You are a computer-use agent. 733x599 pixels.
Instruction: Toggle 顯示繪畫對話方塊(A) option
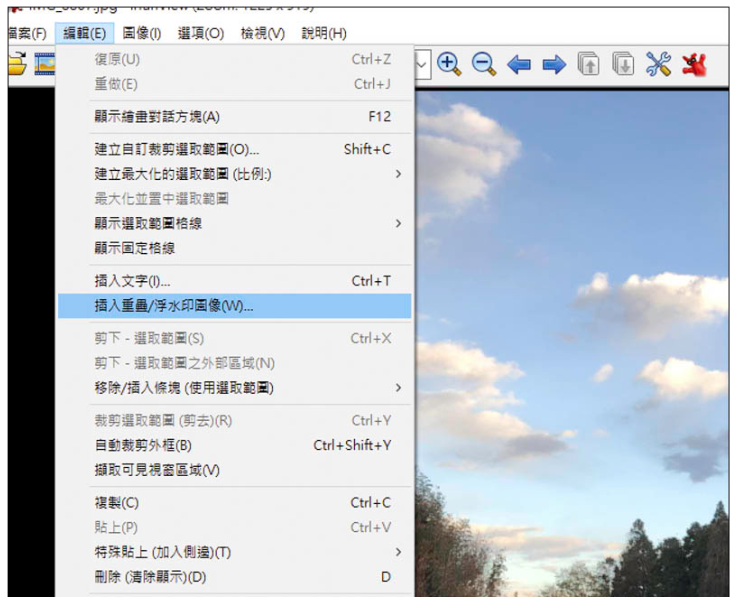tap(235, 116)
